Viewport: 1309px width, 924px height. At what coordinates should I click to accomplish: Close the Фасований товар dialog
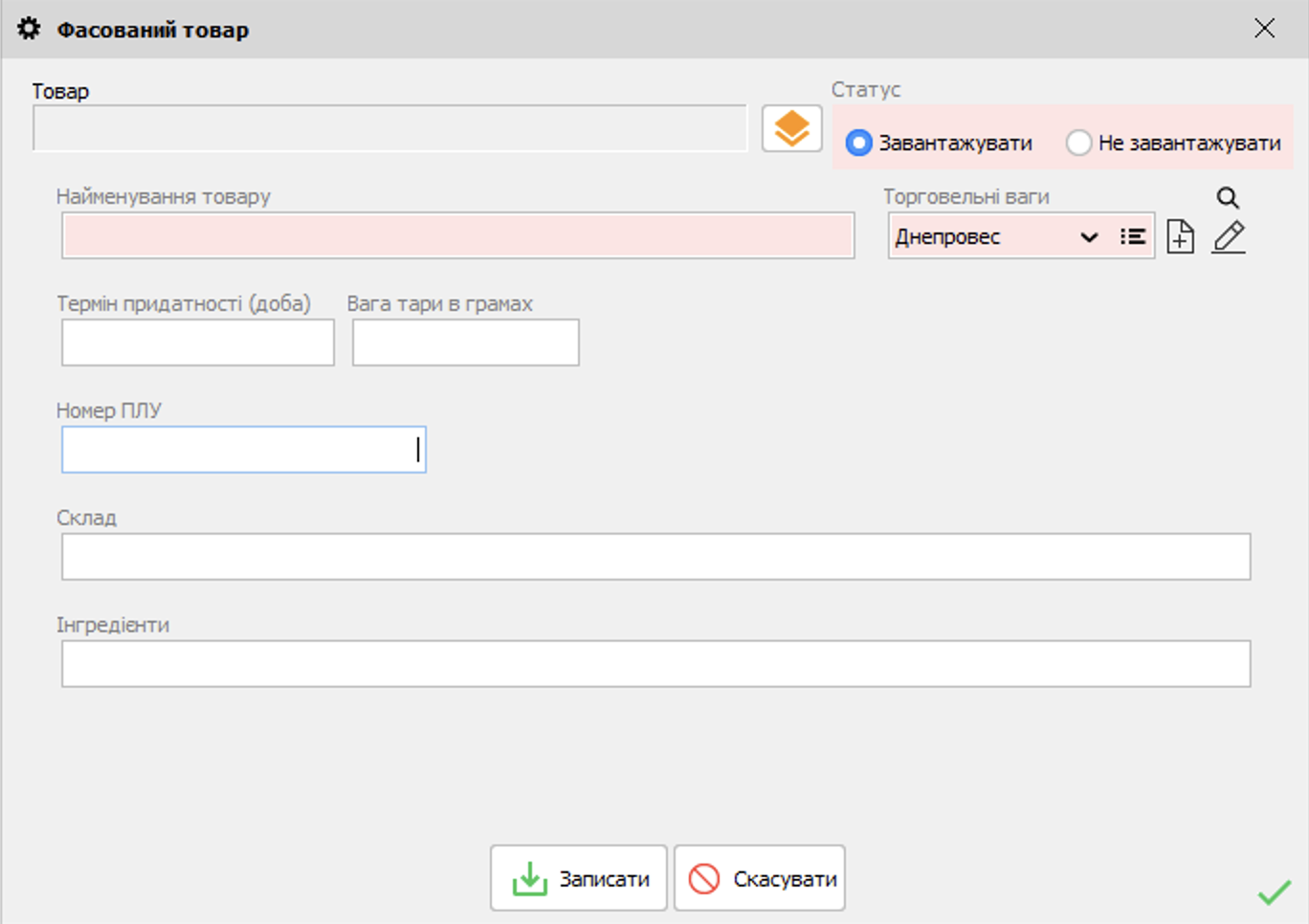pyautogui.click(x=1264, y=29)
